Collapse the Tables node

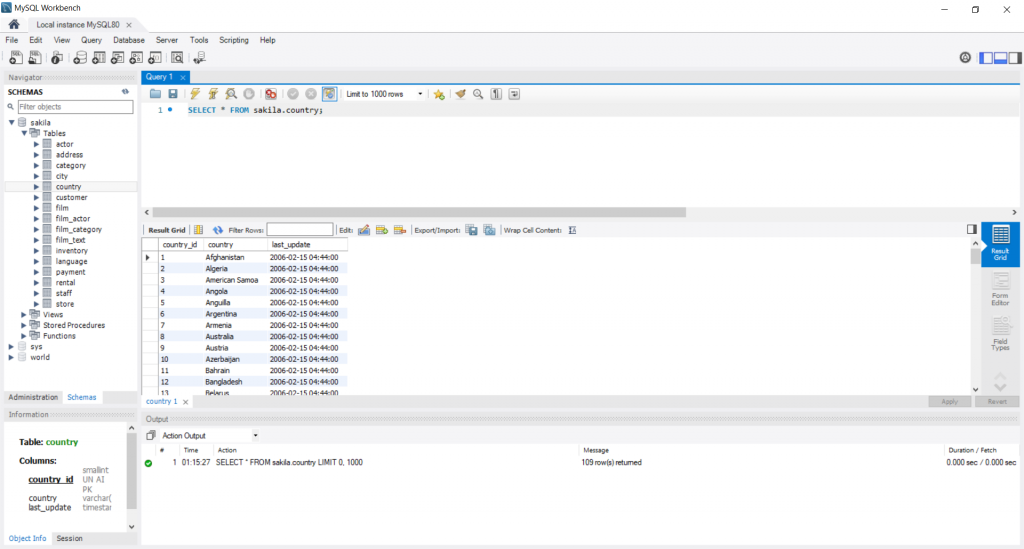coord(24,133)
